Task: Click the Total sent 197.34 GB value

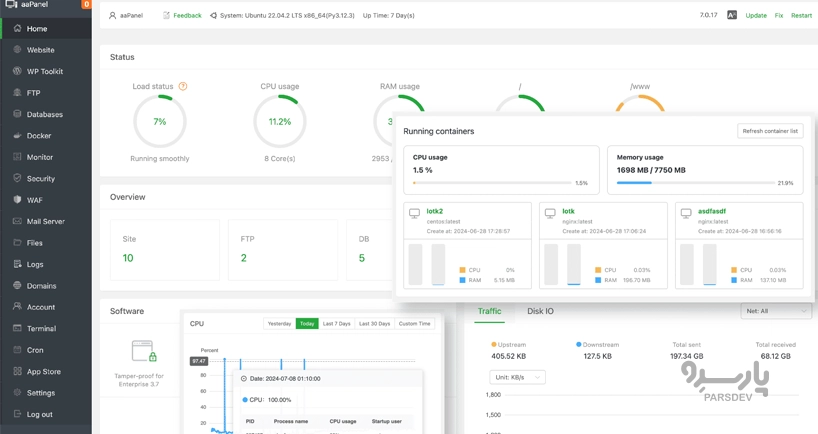Action: [x=687, y=356]
